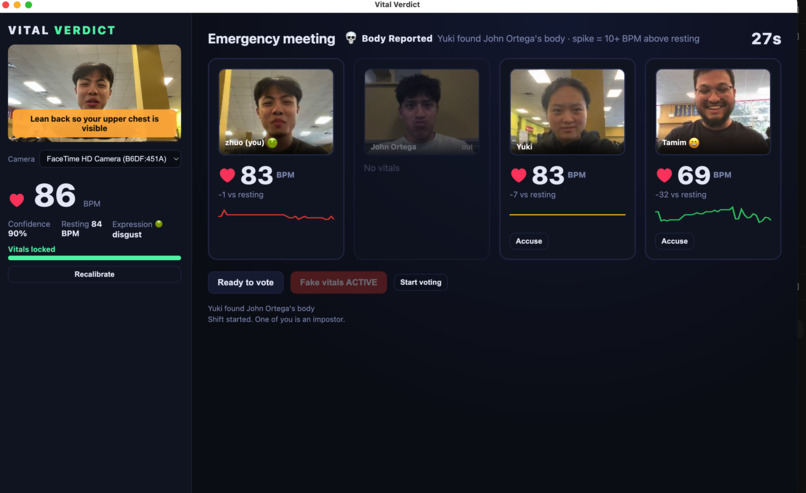Image resolution: width=806 pixels, height=493 pixels.
Task: Click the VITAL VERDICT logo text
Action: click(62, 30)
